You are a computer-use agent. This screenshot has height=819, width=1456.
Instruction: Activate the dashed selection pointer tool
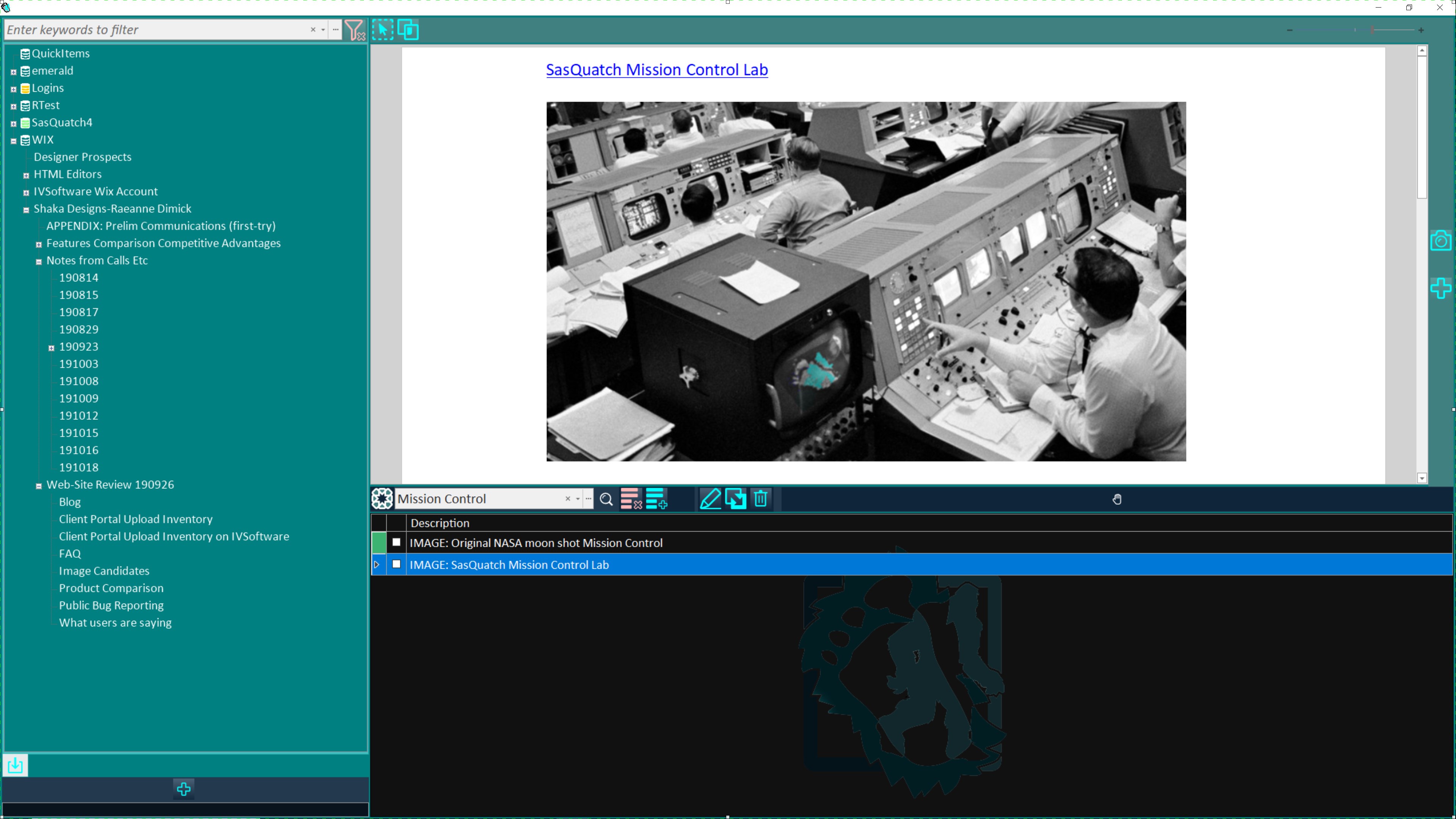pyautogui.click(x=382, y=30)
